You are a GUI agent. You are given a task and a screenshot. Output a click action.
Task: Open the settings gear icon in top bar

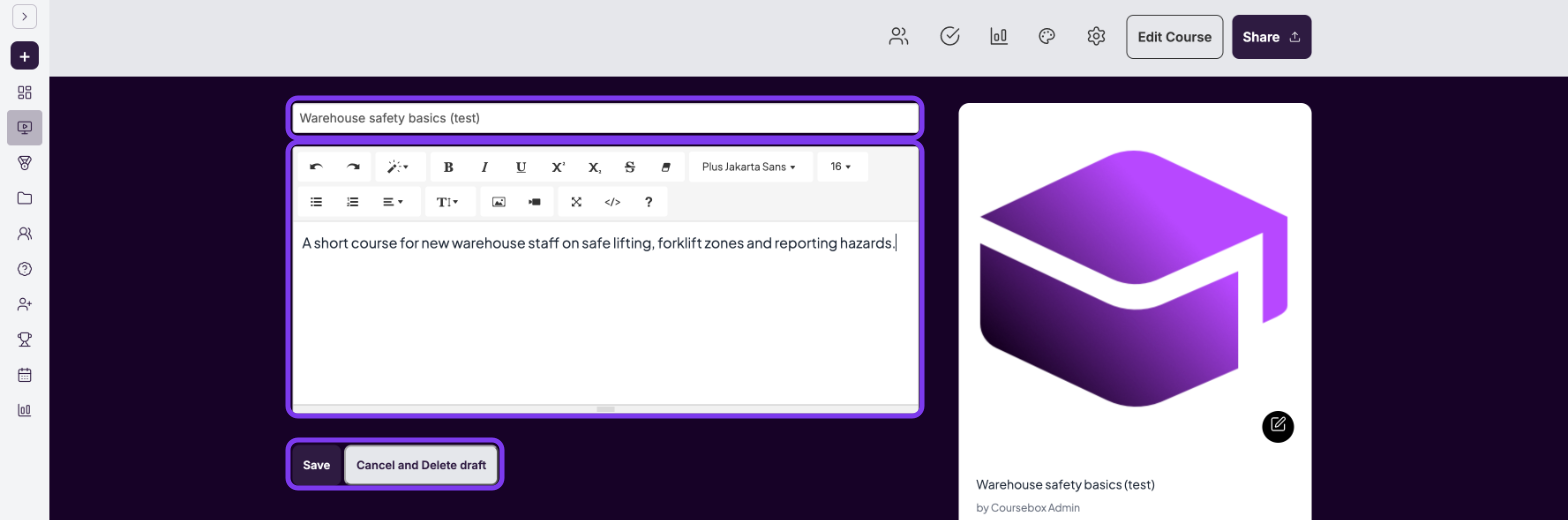click(x=1096, y=37)
